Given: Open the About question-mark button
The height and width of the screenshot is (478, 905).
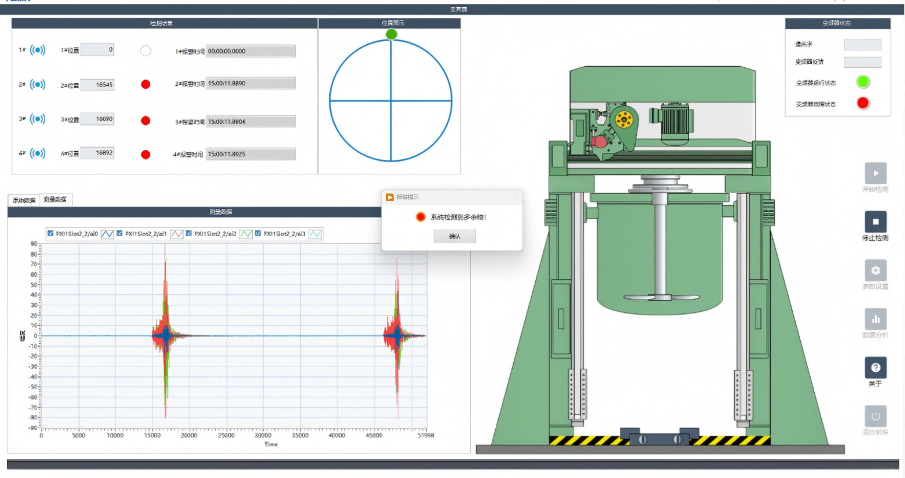Looking at the screenshot, I should point(875,368).
